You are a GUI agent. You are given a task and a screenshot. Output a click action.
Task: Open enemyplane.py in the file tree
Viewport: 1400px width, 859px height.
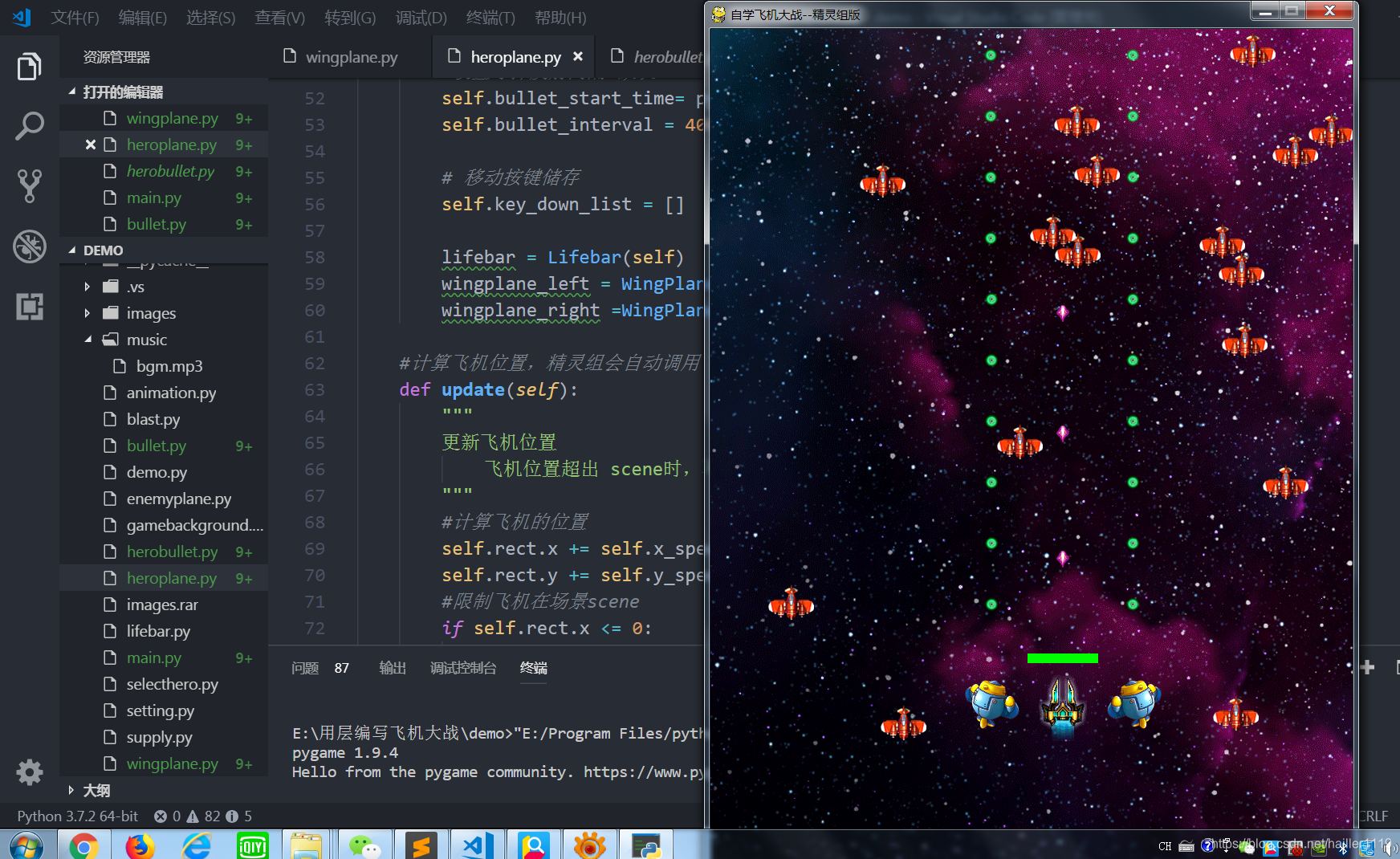coord(178,499)
